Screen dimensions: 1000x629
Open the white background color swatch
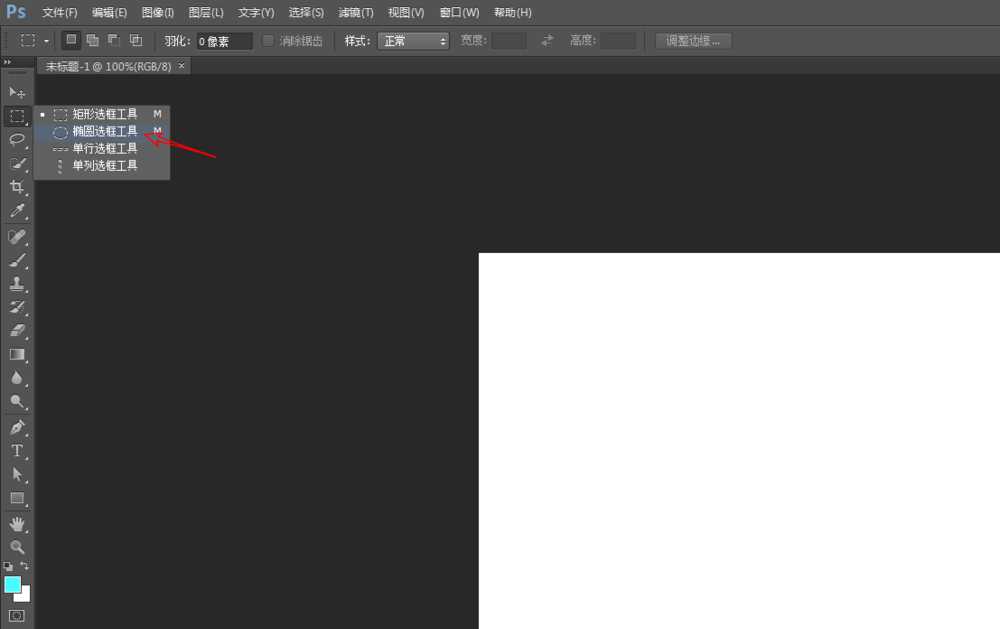pyautogui.click(x=24, y=596)
